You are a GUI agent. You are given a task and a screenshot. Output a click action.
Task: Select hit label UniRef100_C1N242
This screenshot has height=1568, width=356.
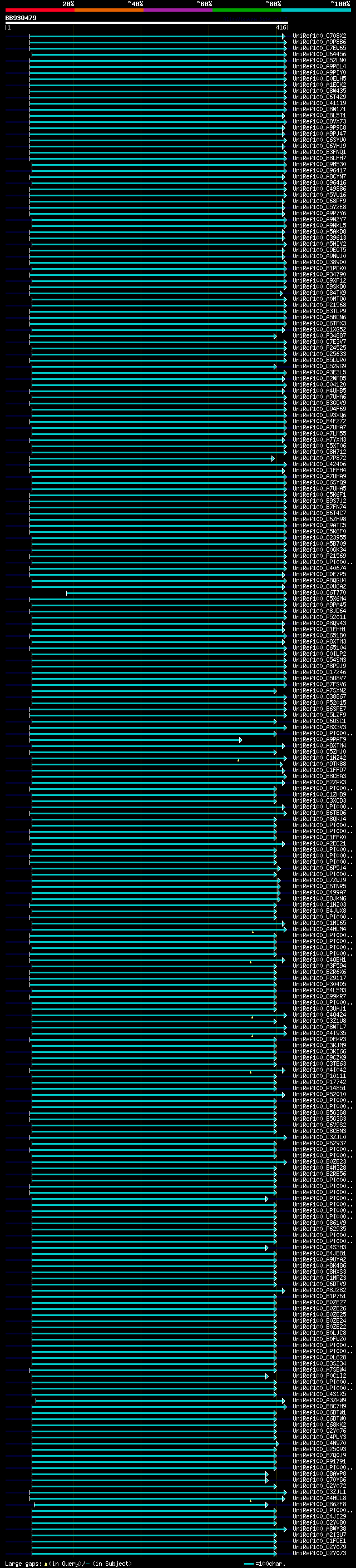(319, 758)
